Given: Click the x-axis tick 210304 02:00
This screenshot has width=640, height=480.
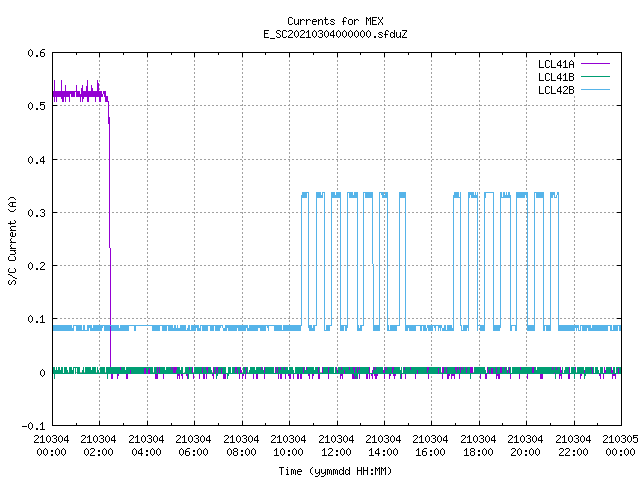Looking at the screenshot, I should coord(98,446).
